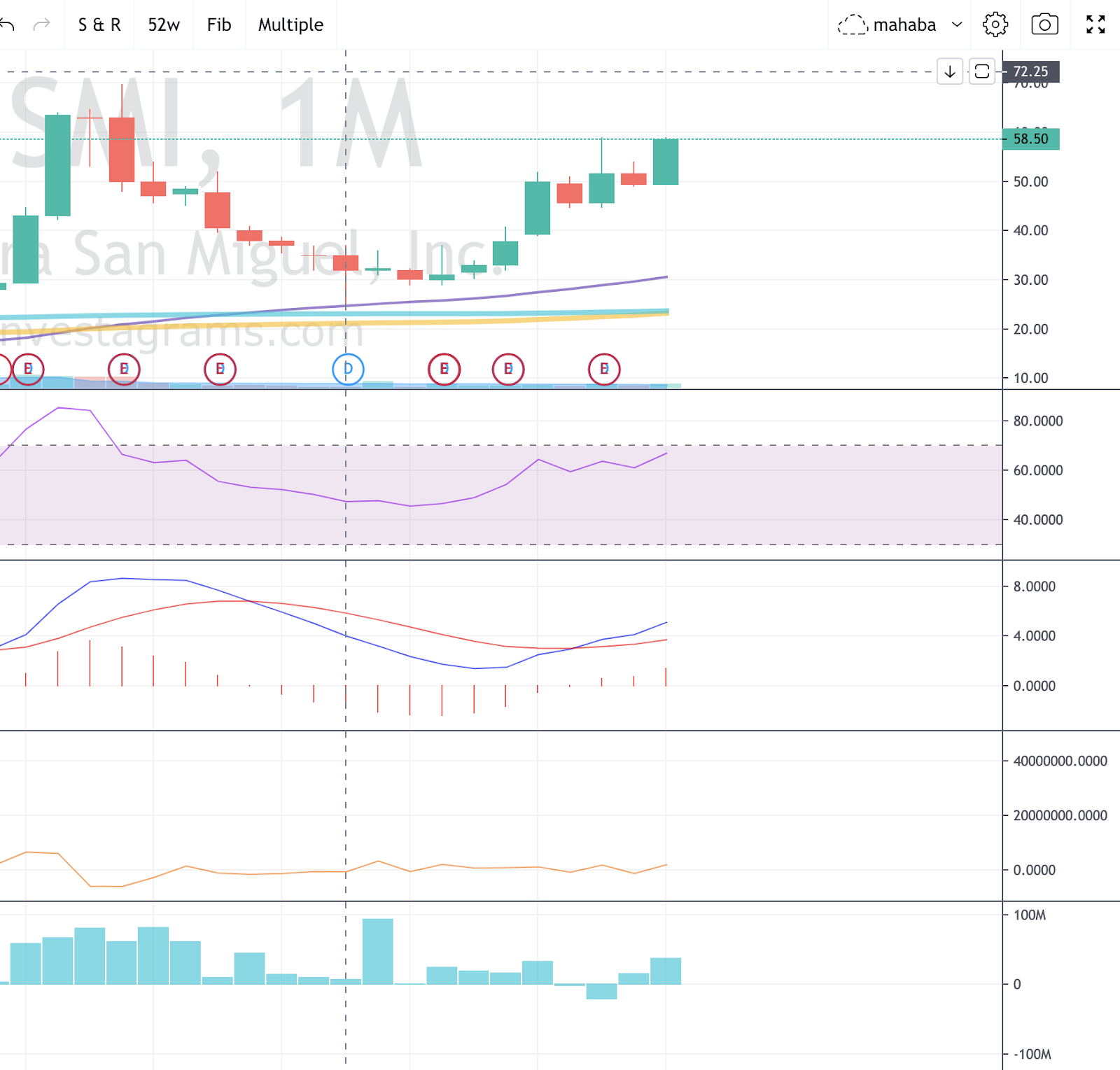Enter fullscreen mode
Screen dimensions: 1120x1070
(x=1095, y=25)
